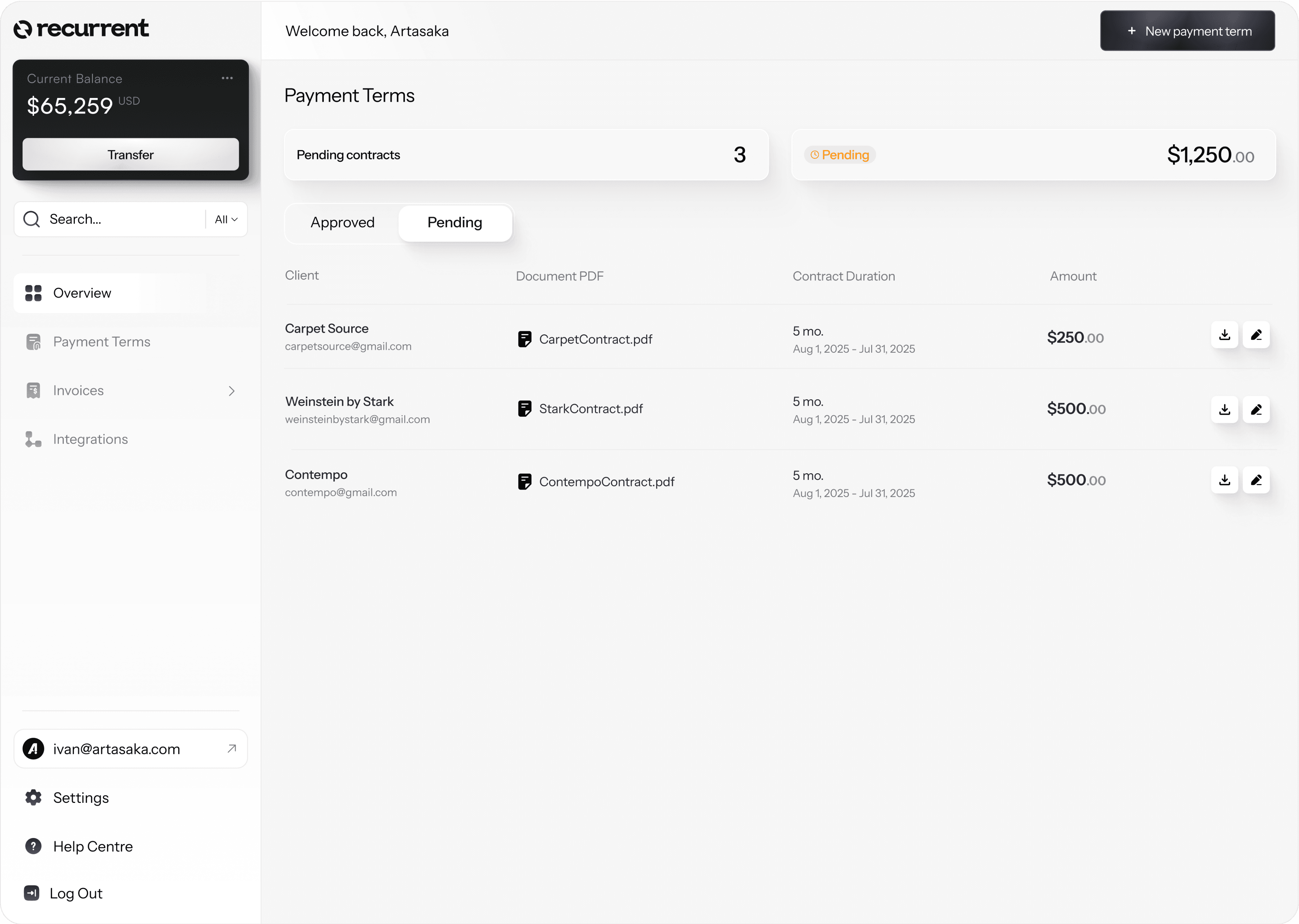Switch to the Approved tab

coord(343,222)
